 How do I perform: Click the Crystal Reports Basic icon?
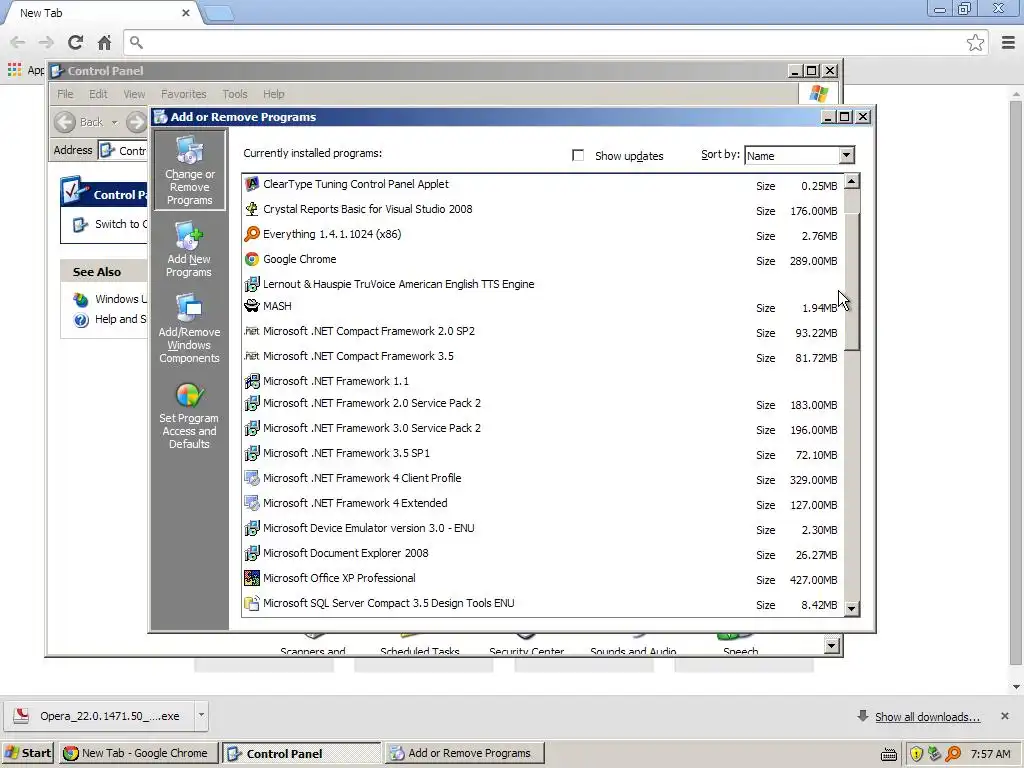[251, 209]
